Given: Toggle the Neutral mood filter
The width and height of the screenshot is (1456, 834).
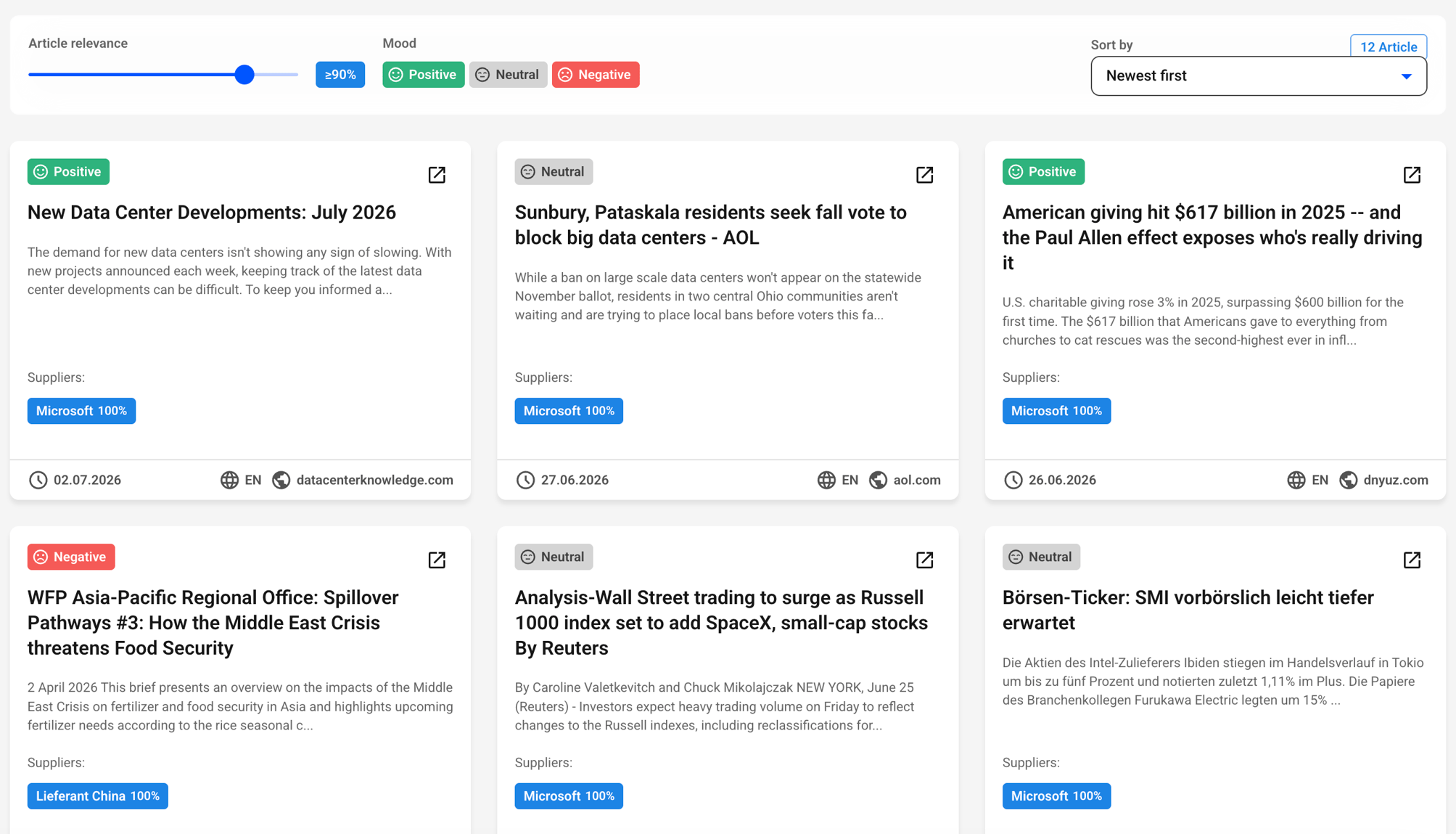Looking at the screenshot, I should (x=508, y=75).
